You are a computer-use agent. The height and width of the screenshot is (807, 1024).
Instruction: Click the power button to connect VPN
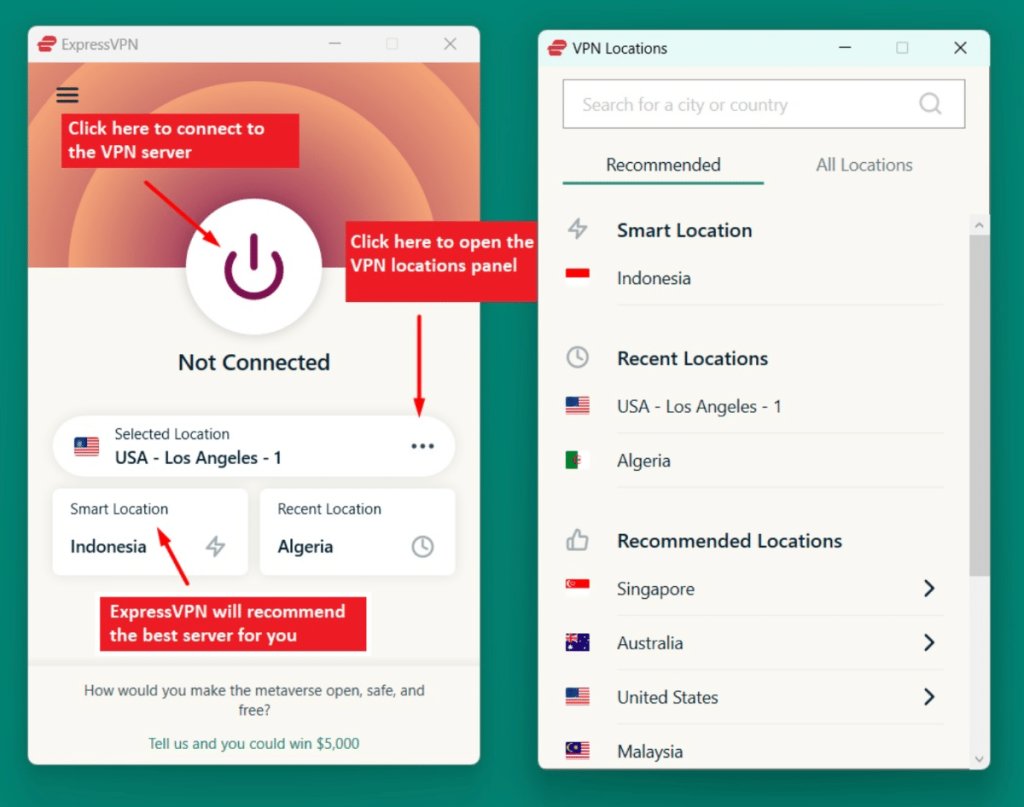(254, 266)
